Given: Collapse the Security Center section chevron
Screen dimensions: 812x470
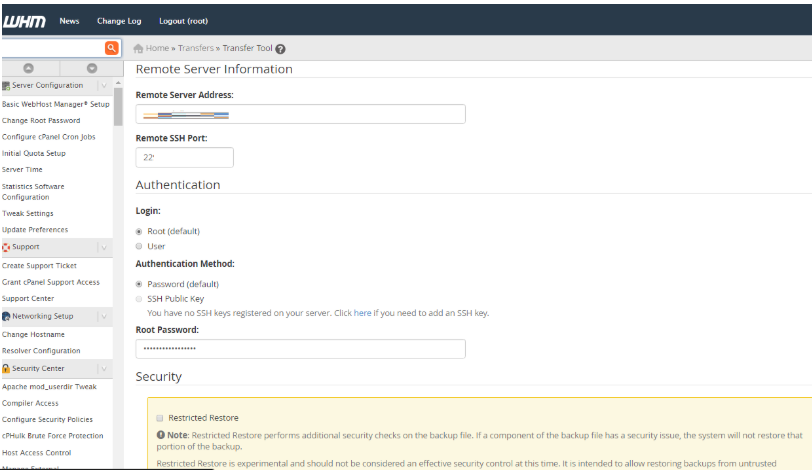Looking at the screenshot, I should 104,368.
